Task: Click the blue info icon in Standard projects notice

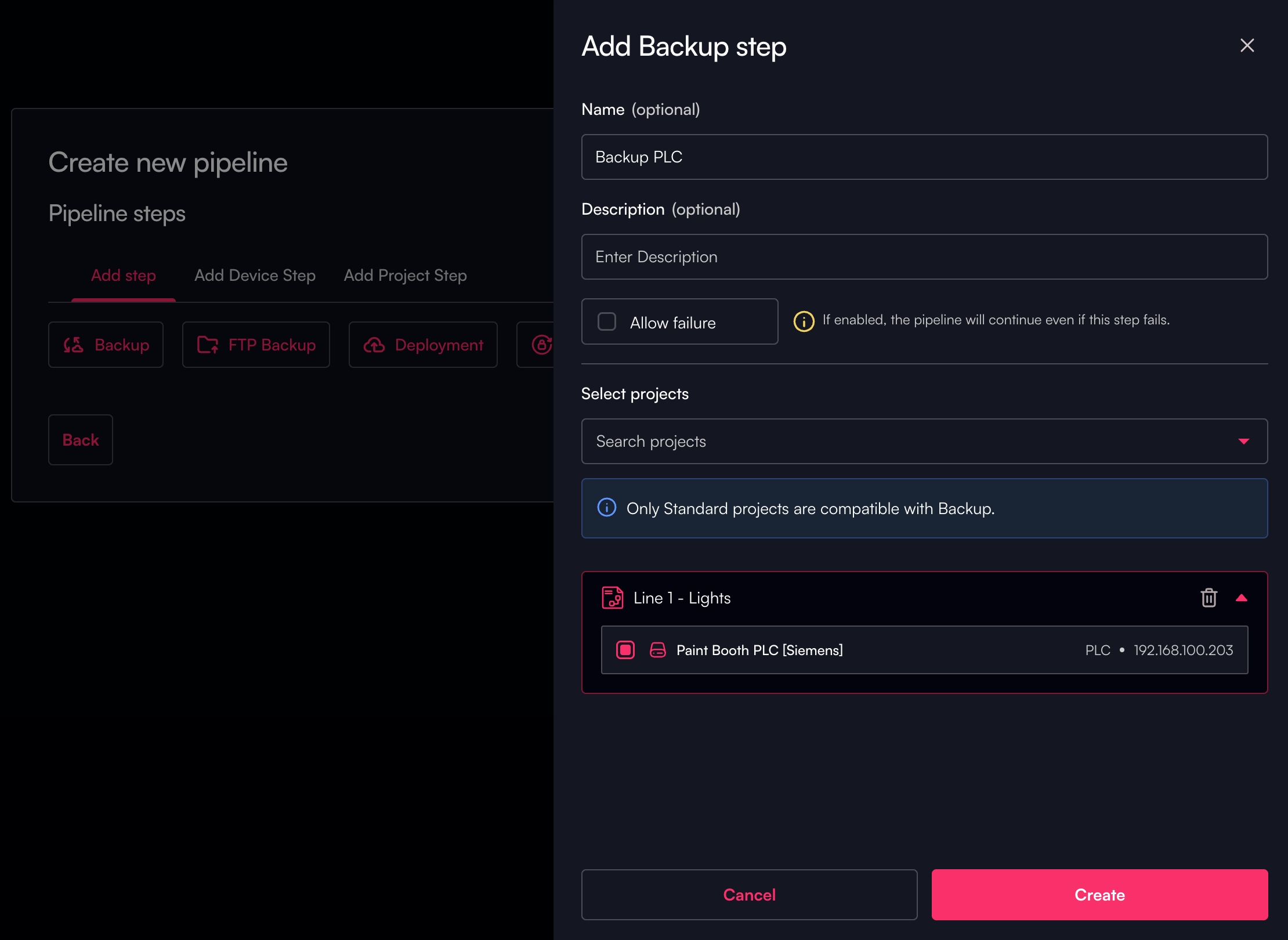Action: (x=607, y=508)
